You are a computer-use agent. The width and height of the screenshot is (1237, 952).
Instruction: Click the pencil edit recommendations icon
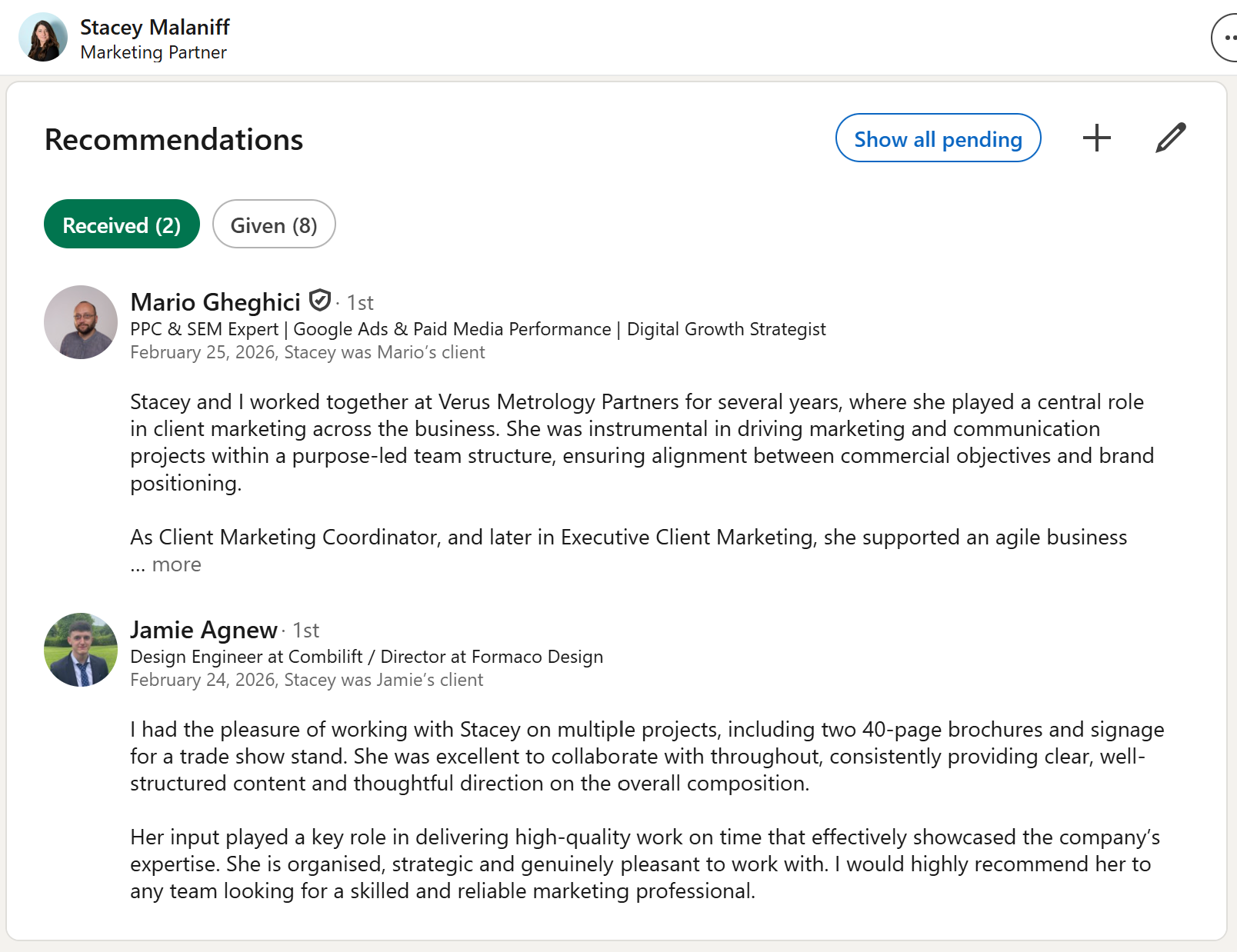(1170, 138)
